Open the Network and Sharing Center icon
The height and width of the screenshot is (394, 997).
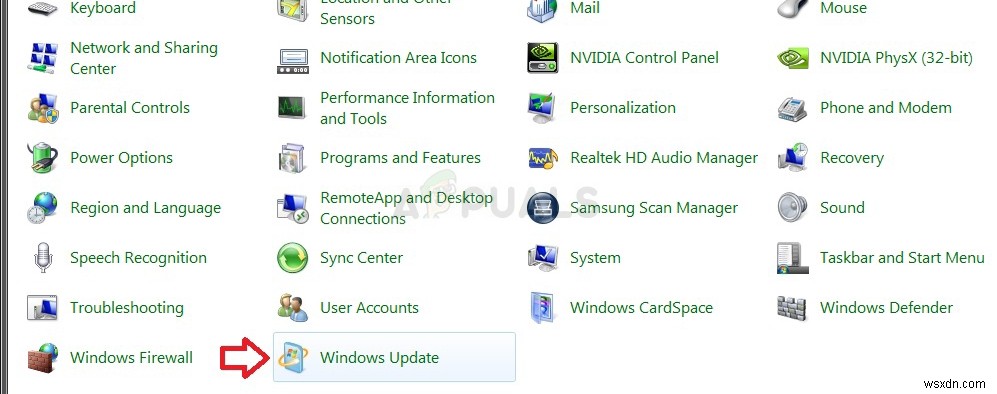tap(43, 58)
